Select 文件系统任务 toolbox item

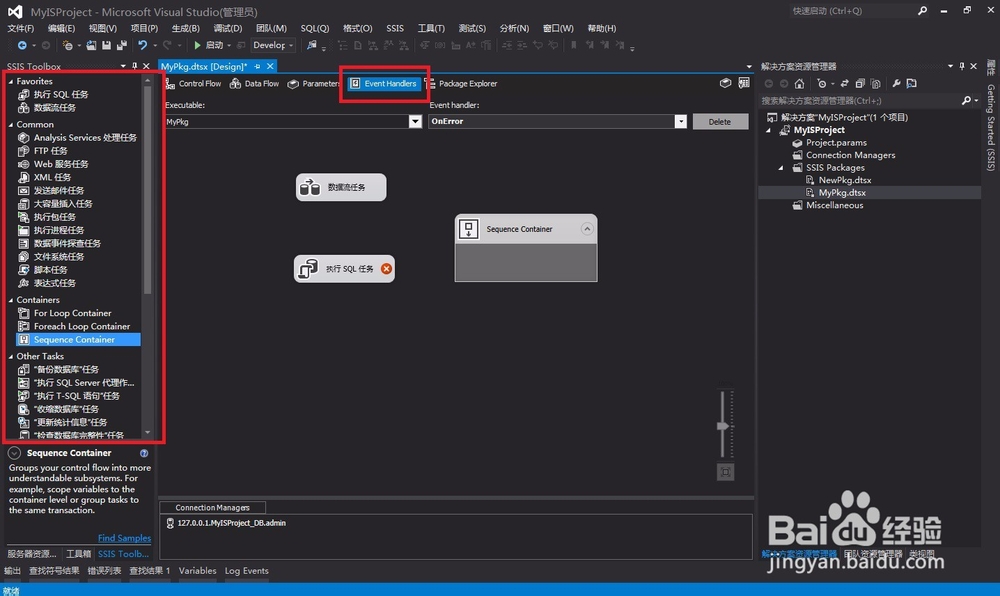pos(59,257)
